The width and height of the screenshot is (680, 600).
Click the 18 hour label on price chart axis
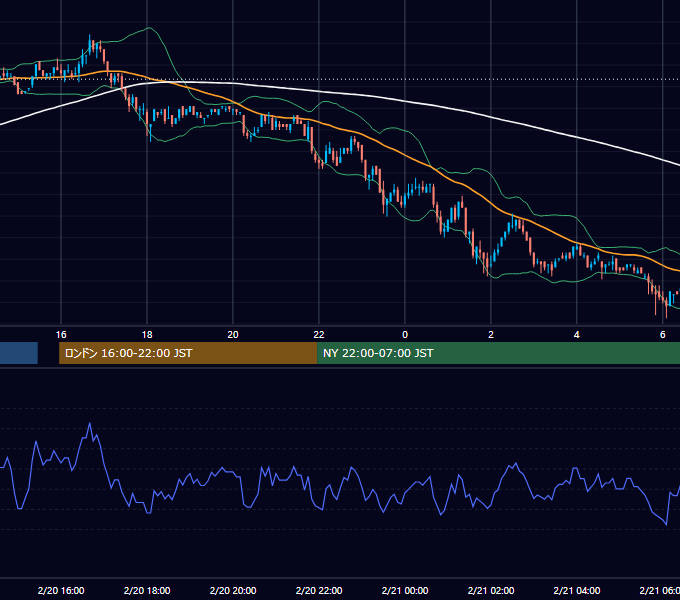tap(147, 335)
